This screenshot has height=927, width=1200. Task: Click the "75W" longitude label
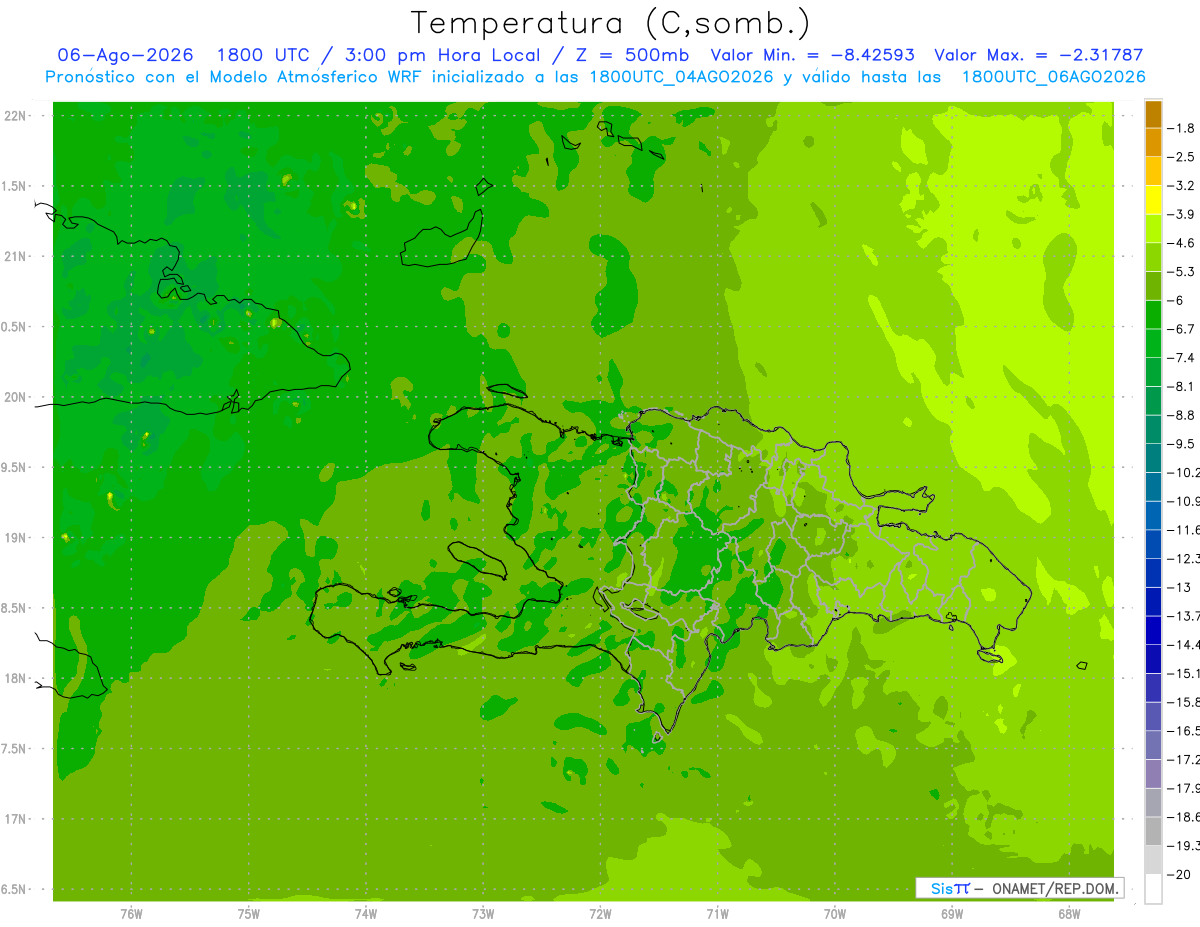pyautogui.click(x=249, y=913)
